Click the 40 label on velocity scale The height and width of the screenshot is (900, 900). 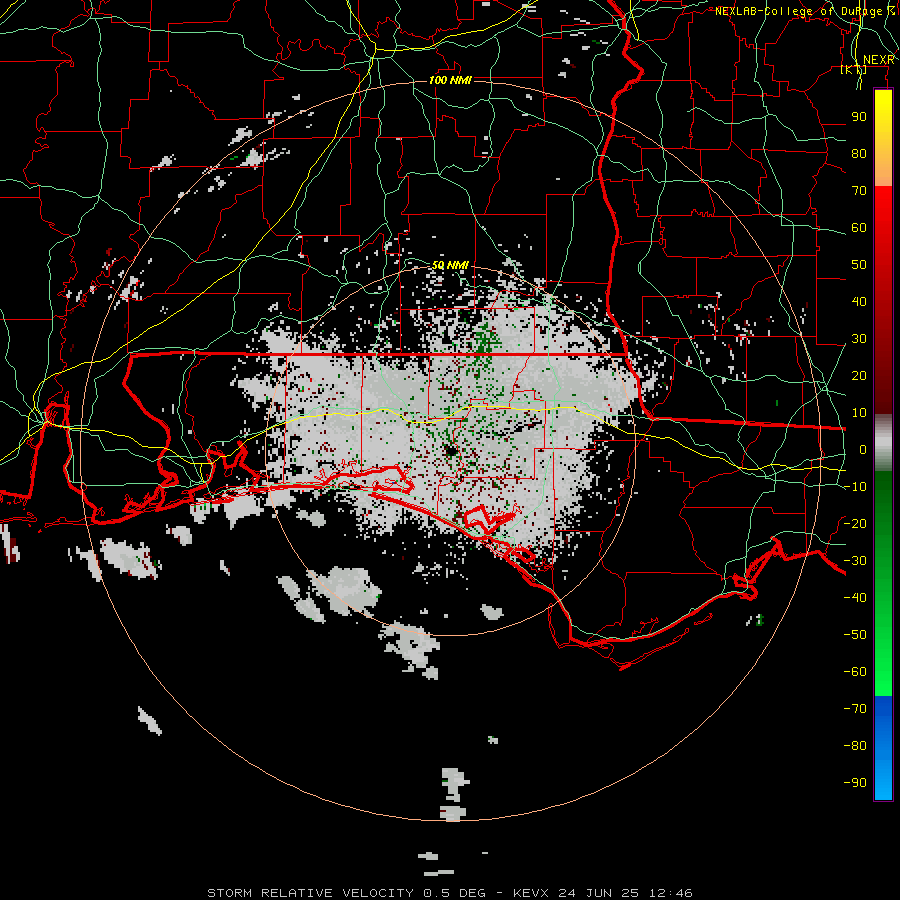tap(859, 302)
